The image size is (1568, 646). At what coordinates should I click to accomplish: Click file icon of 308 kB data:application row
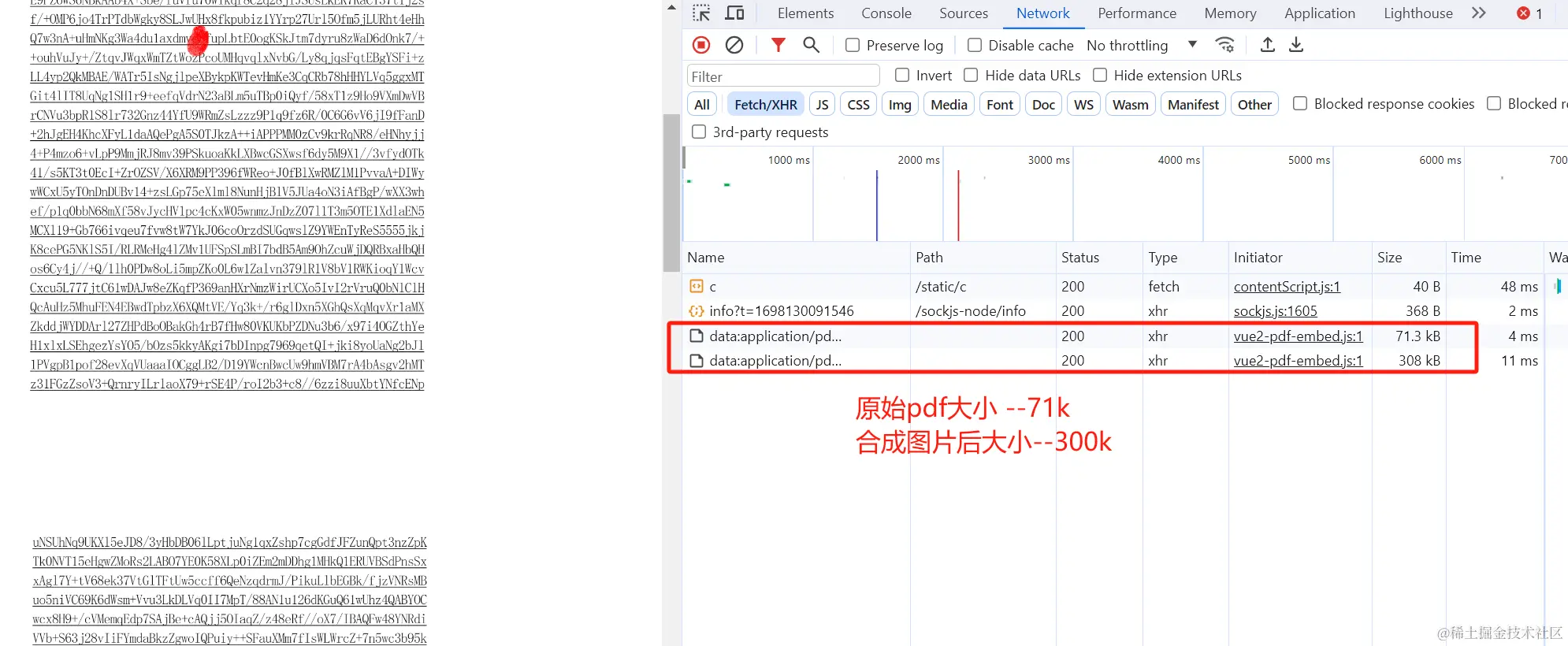pyautogui.click(x=697, y=361)
